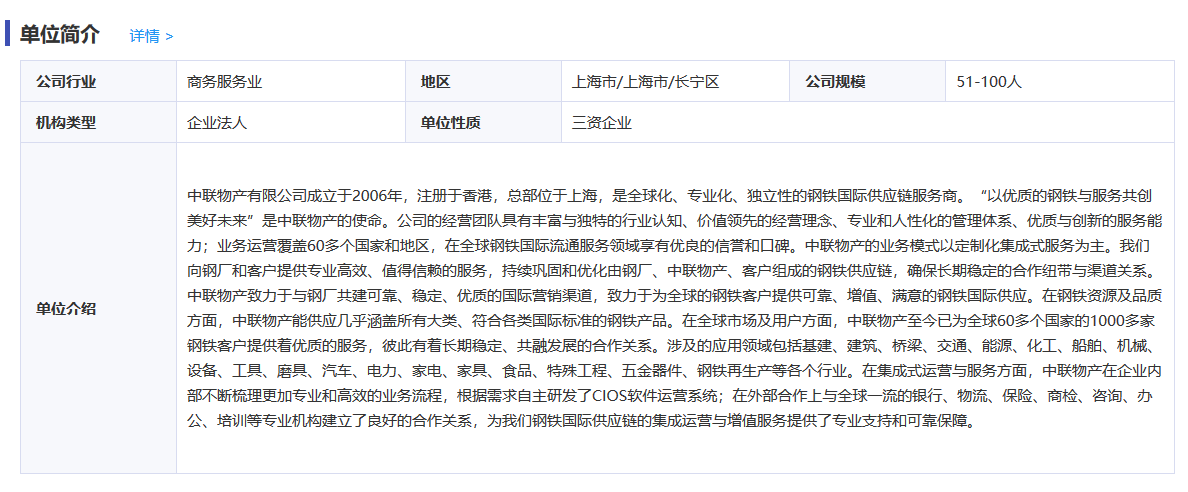The width and height of the screenshot is (1188, 492).
Task: Click the 51-100人 company size value
Action: (989, 82)
